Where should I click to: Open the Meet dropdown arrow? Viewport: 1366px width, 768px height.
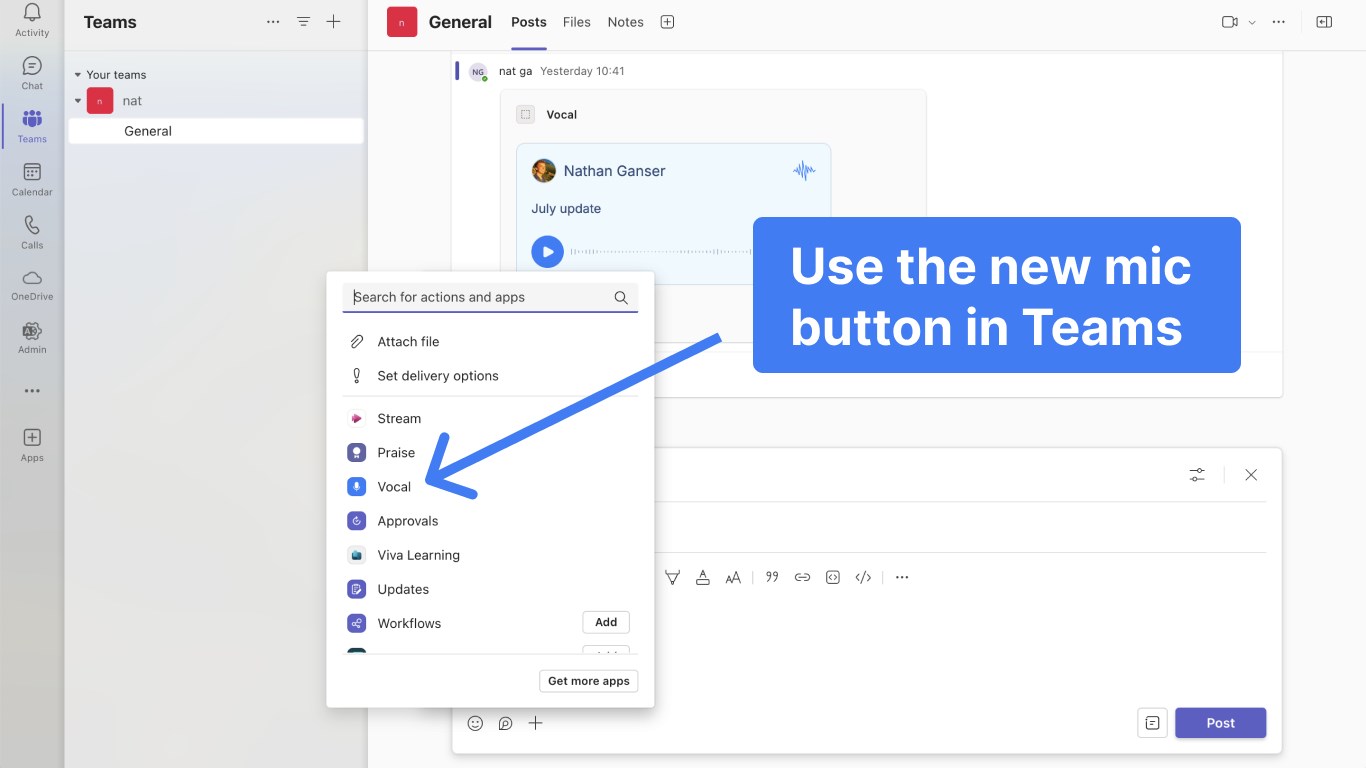tap(1251, 22)
